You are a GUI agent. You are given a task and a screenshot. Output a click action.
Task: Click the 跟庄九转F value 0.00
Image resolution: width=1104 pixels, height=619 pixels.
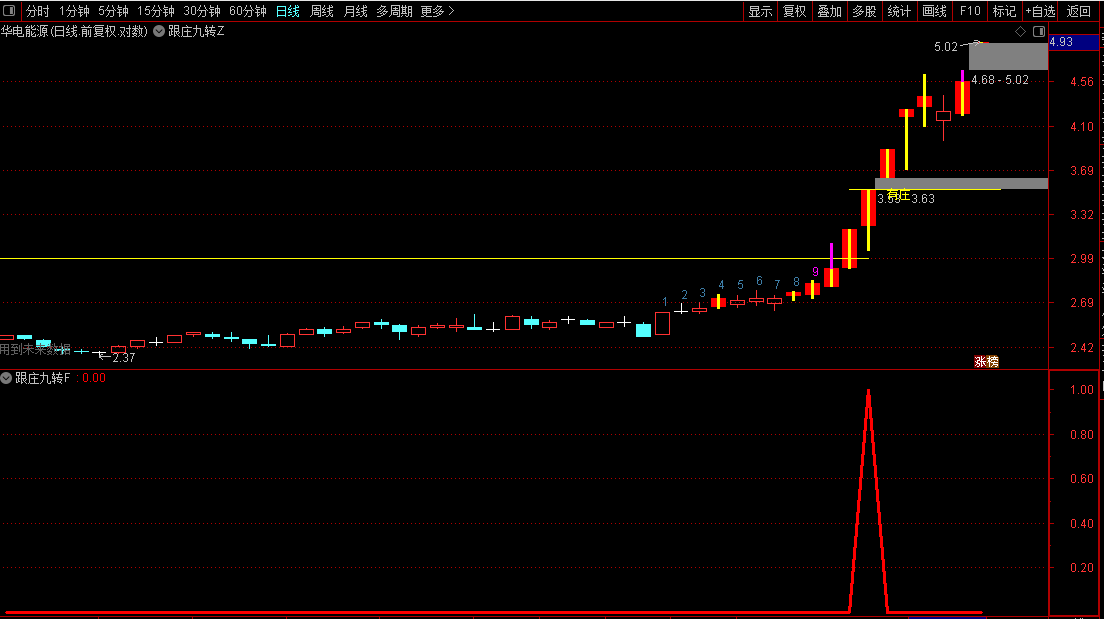tap(94, 378)
